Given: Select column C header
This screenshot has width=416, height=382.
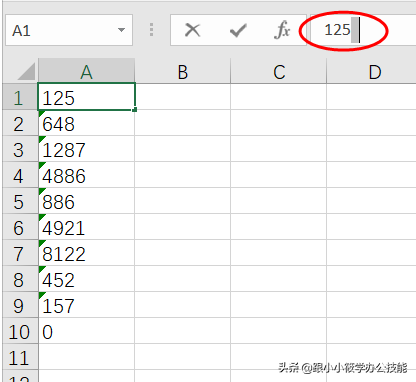Looking at the screenshot, I should [x=278, y=71].
